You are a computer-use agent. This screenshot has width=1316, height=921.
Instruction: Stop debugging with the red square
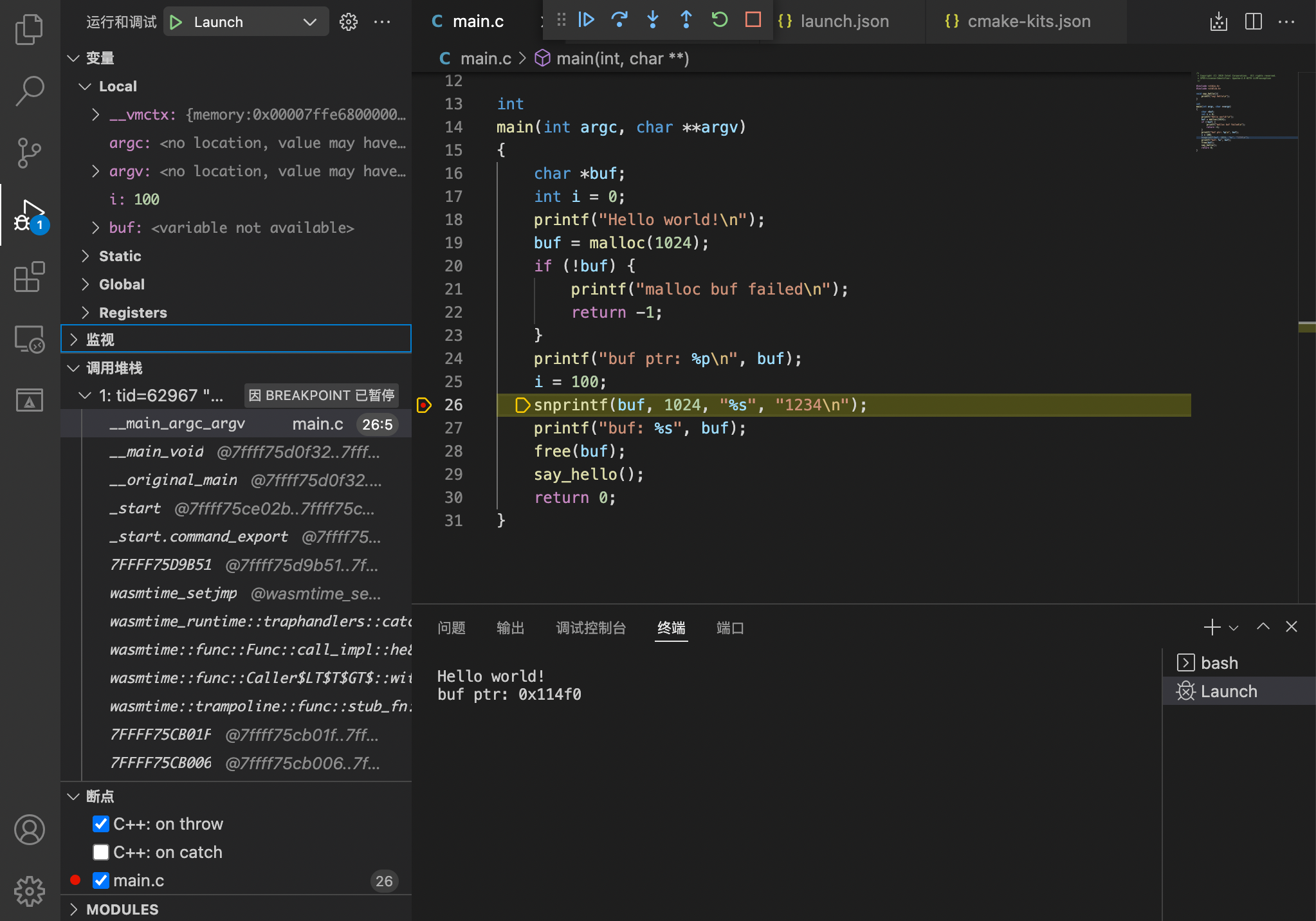(x=753, y=19)
